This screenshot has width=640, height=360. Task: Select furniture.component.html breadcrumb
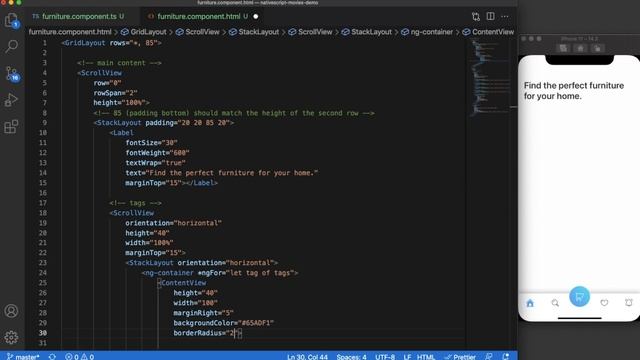(70, 32)
